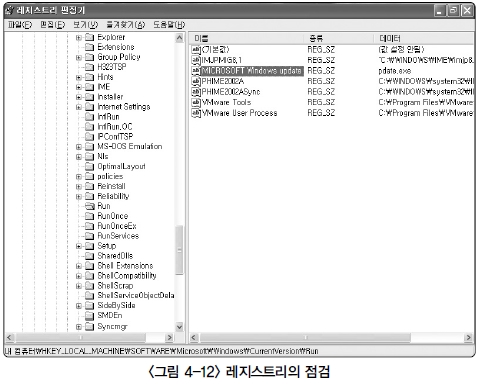This screenshot has width=477, height=386.
Task: Click the values pane scroll right arrow
Action: (468, 338)
